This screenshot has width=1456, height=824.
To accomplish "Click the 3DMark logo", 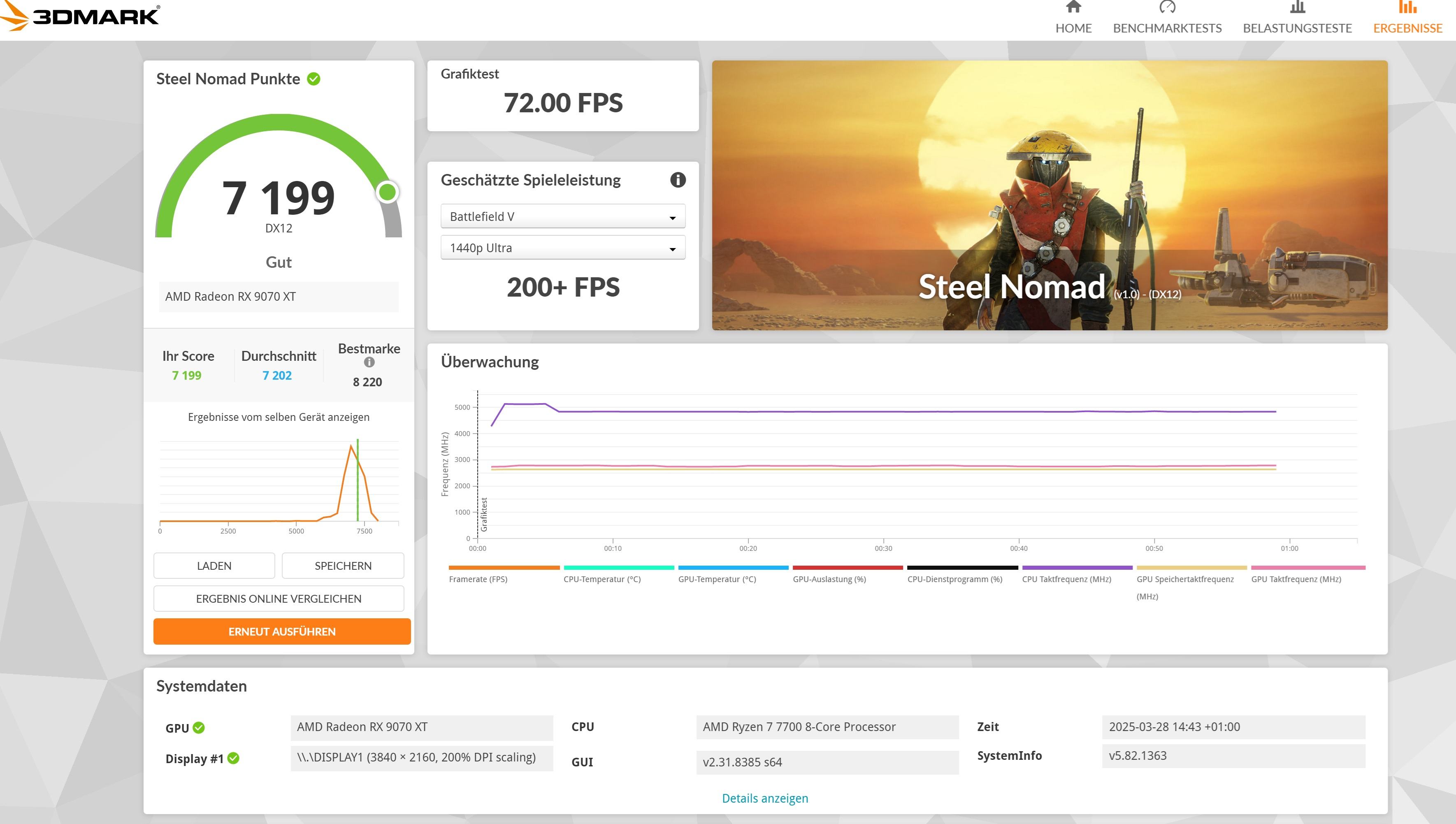I will pyautogui.click(x=81, y=16).
